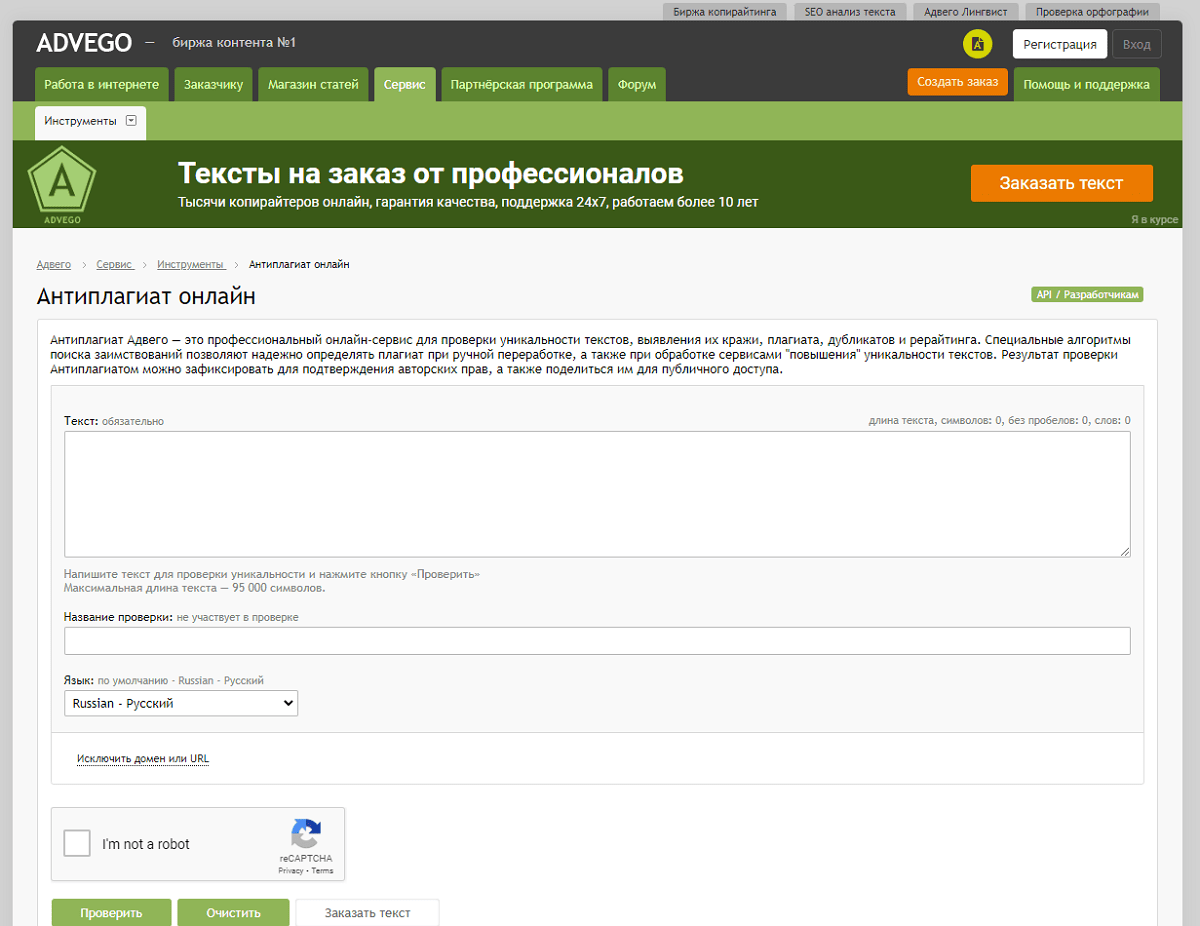Open the Язык language dropdown

[x=181, y=703]
